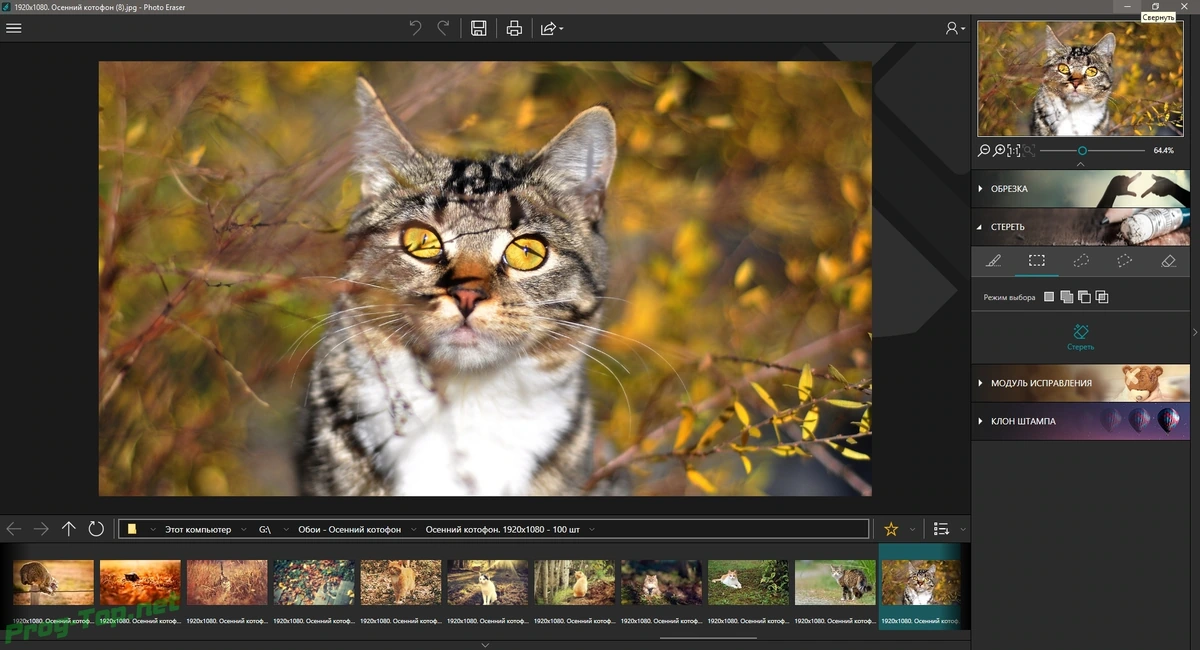Collapse the navigator preview with up chevron
Image resolution: width=1200 pixels, height=650 pixels.
pos(1081,163)
